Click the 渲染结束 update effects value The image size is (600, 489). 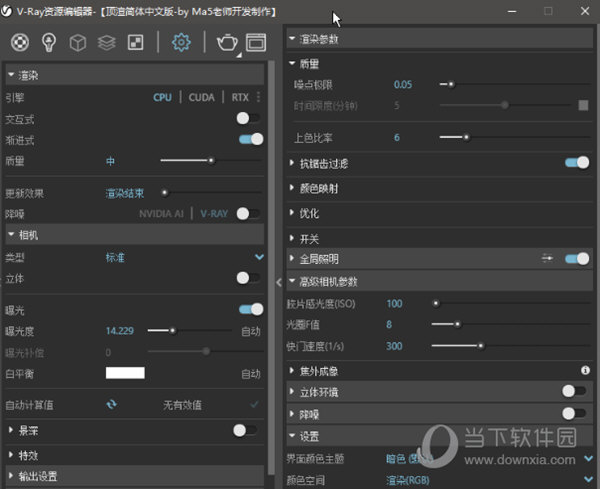tap(125, 193)
